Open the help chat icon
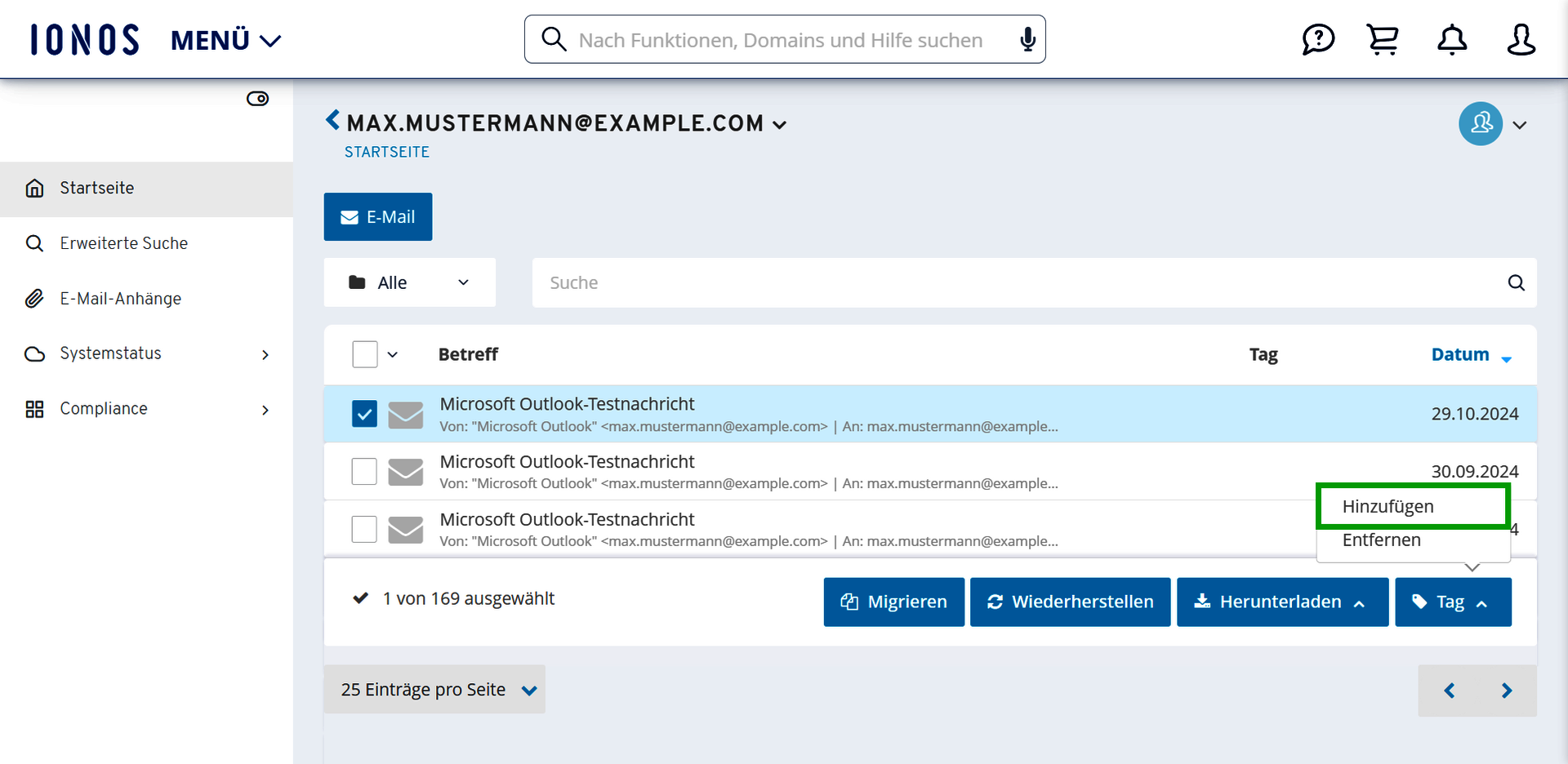The width and height of the screenshot is (1568, 764). [1318, 39]
